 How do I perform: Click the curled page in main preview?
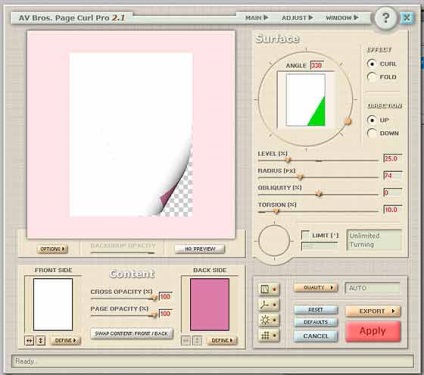click(131, 135)
